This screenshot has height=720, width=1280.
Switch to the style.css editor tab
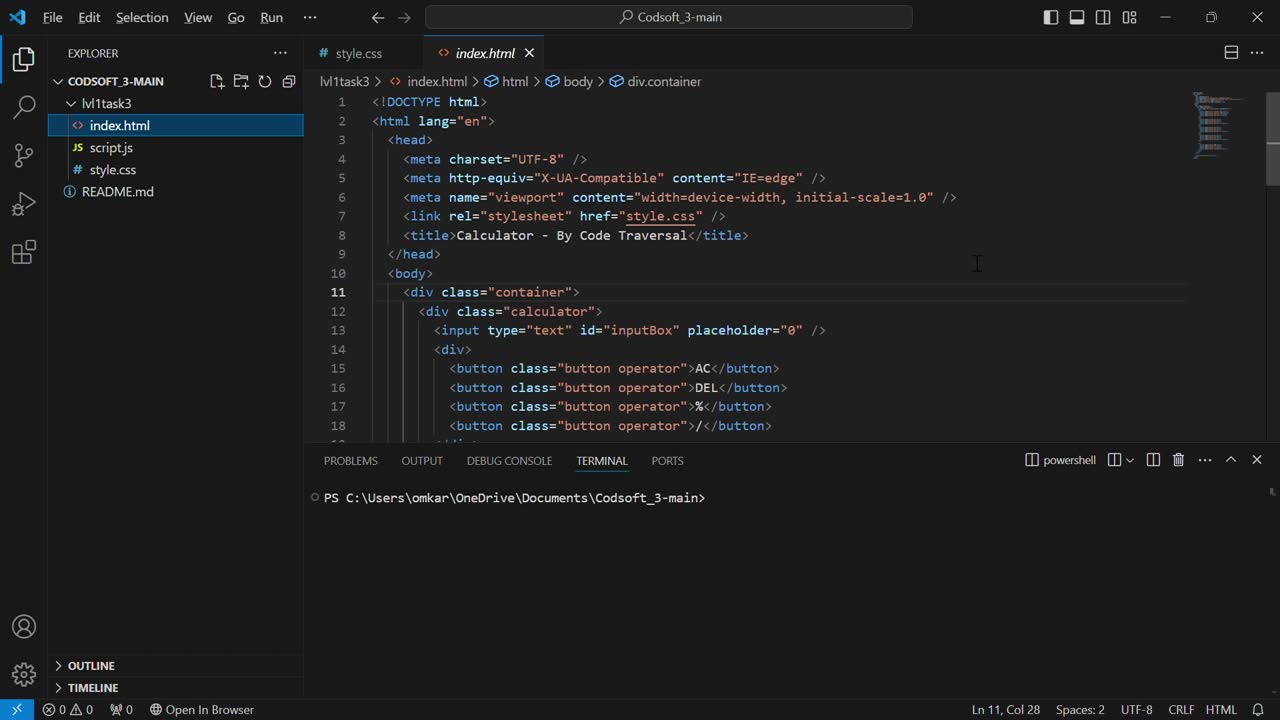pos(359,53)
